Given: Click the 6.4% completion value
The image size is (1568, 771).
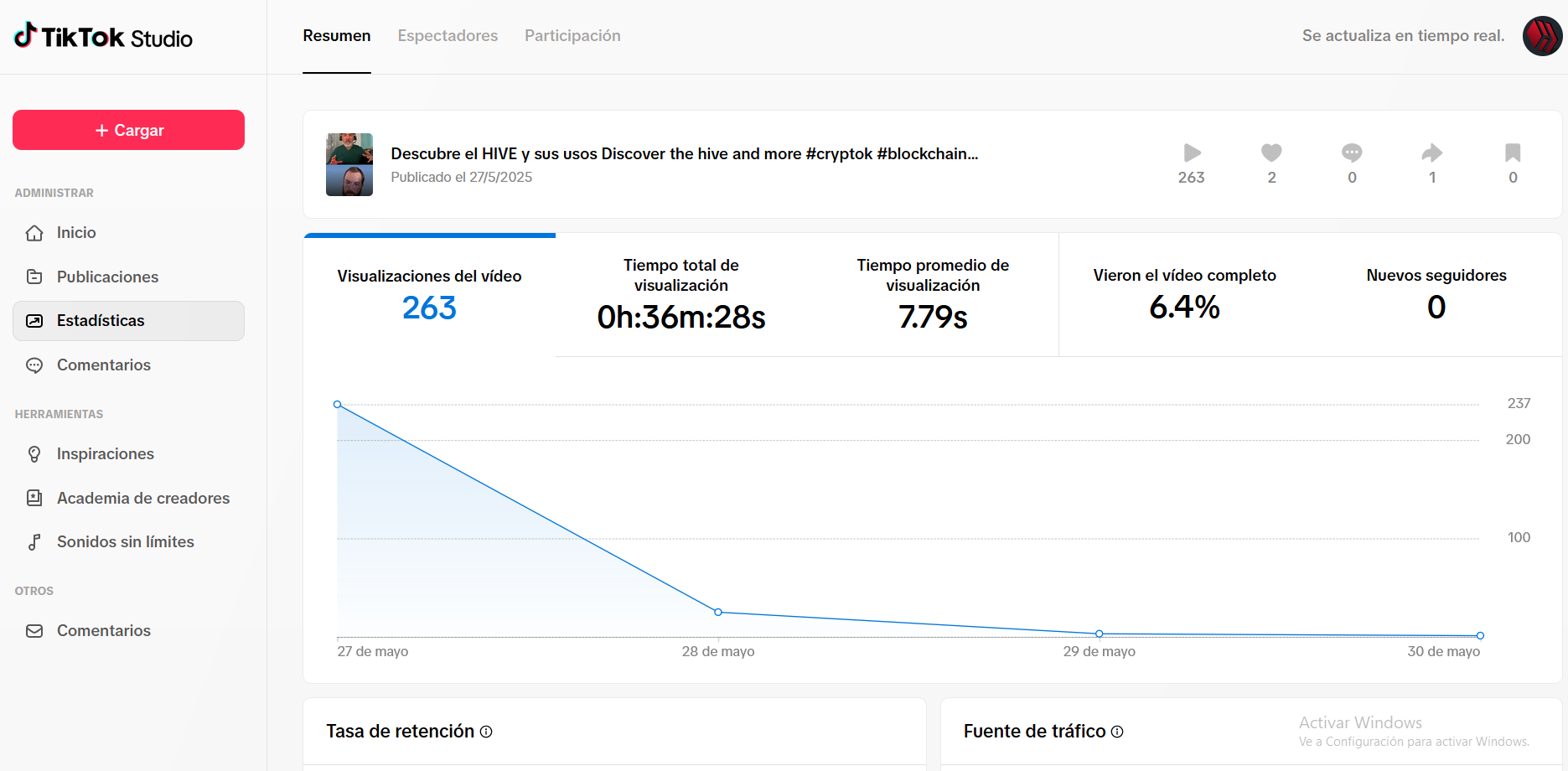Looking at the screenshot, I should click(1185, 308).
